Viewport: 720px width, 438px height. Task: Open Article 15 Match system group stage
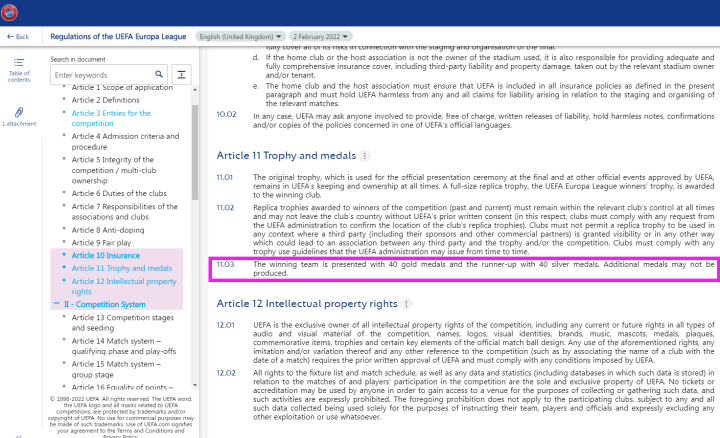pyautogui.click(x=116, y=369)
